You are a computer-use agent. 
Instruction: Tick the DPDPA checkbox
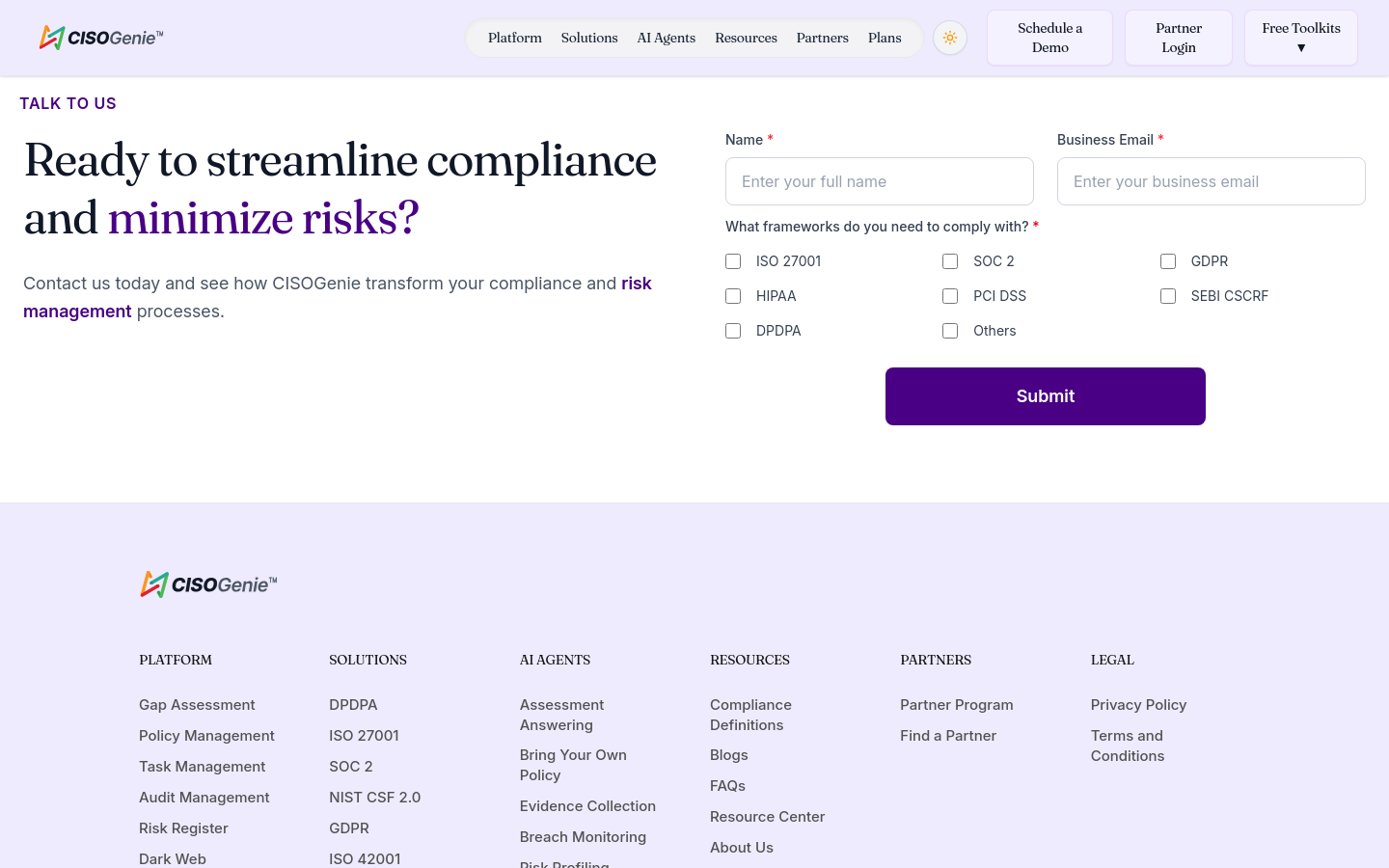click(733, 331)
